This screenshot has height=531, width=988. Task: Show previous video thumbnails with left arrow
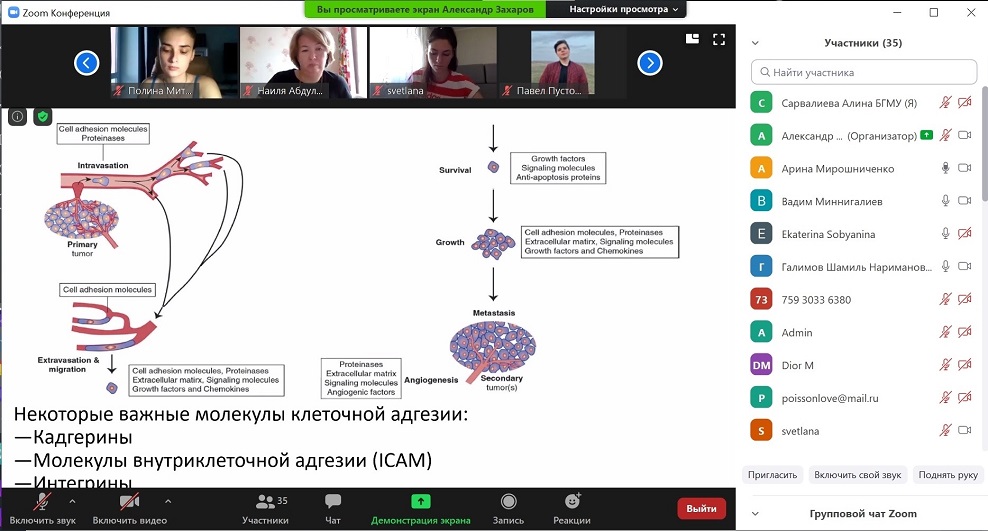point(86,63)
